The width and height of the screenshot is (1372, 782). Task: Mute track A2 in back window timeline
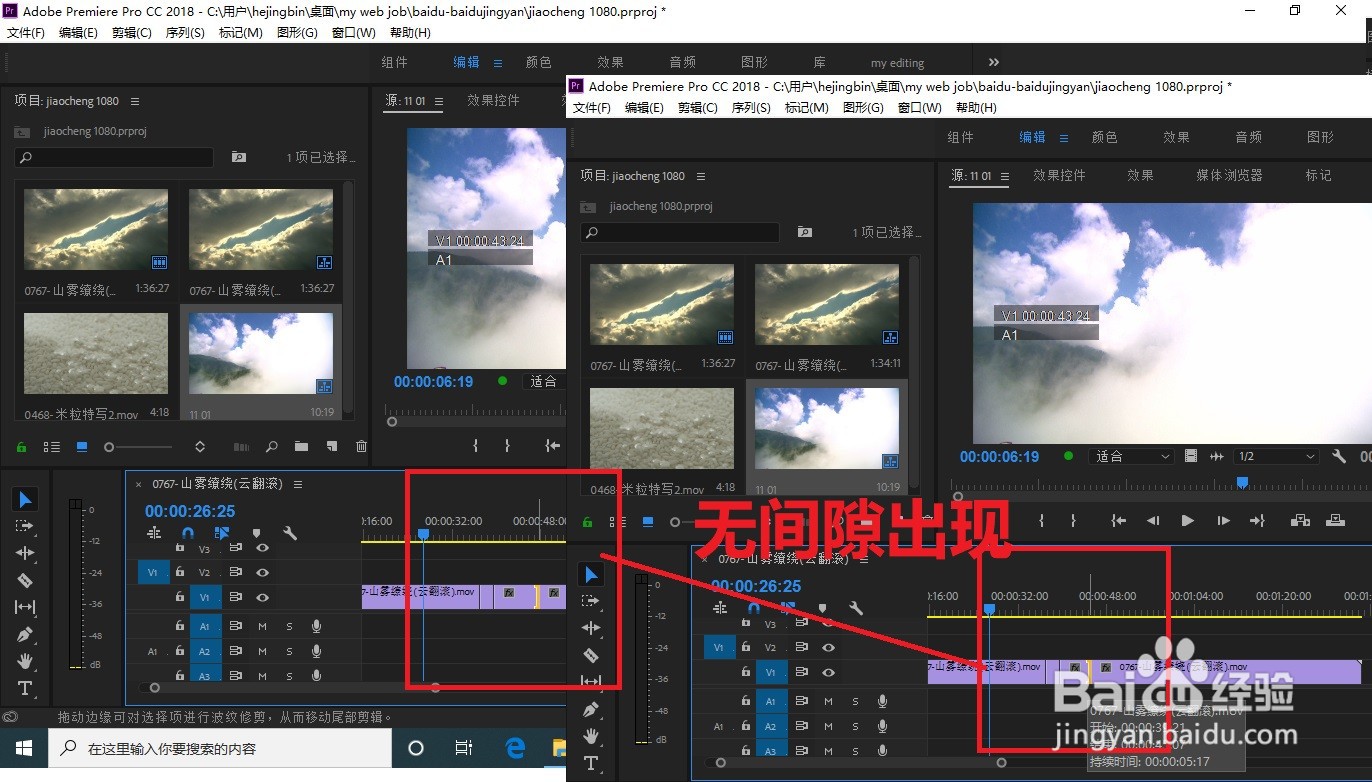click(x=262, y=651)
